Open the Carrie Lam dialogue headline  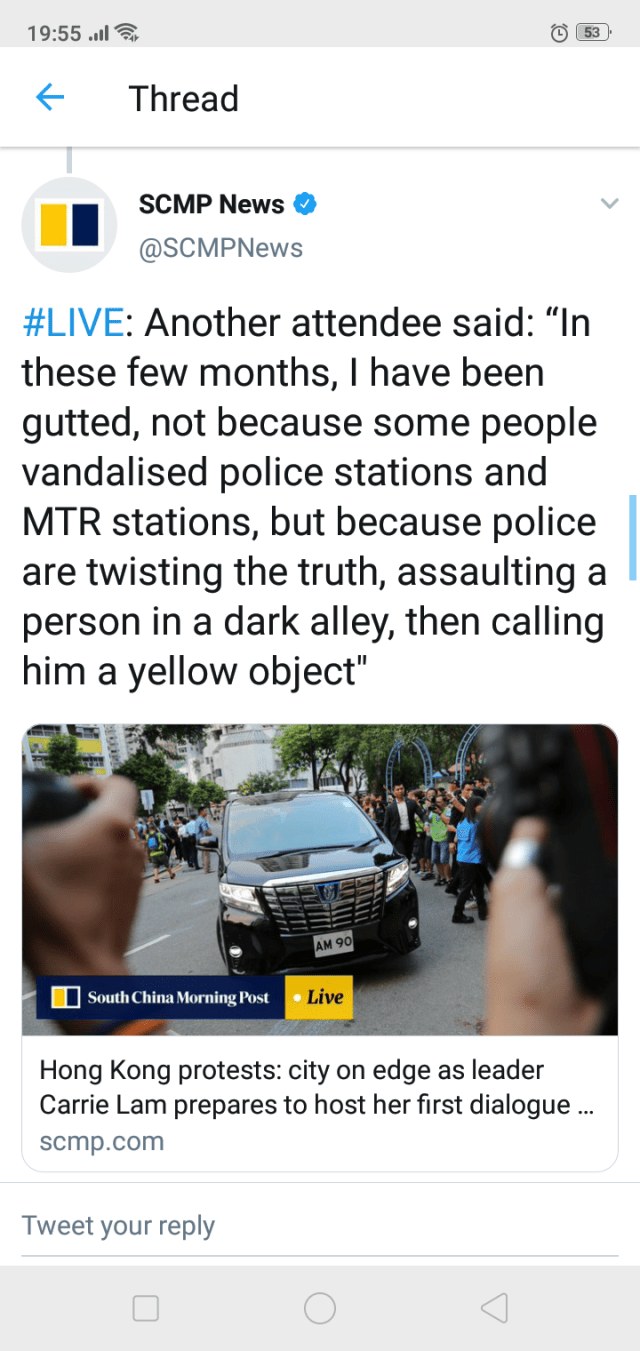[319, 1087]
